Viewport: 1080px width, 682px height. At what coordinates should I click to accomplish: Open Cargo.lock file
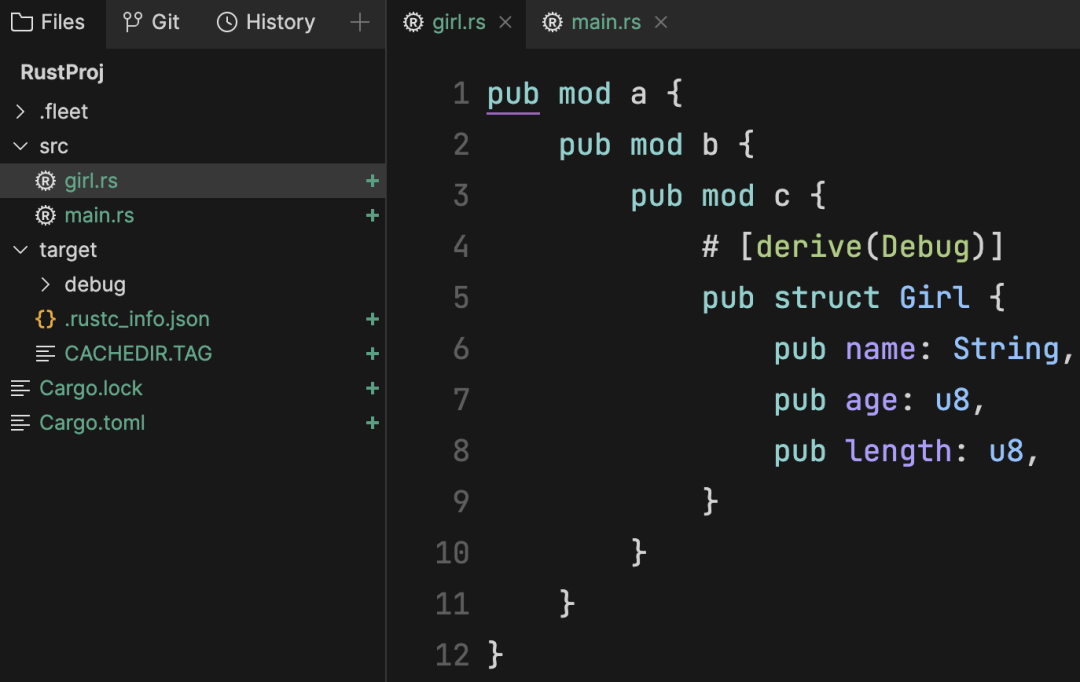[193, 389]
